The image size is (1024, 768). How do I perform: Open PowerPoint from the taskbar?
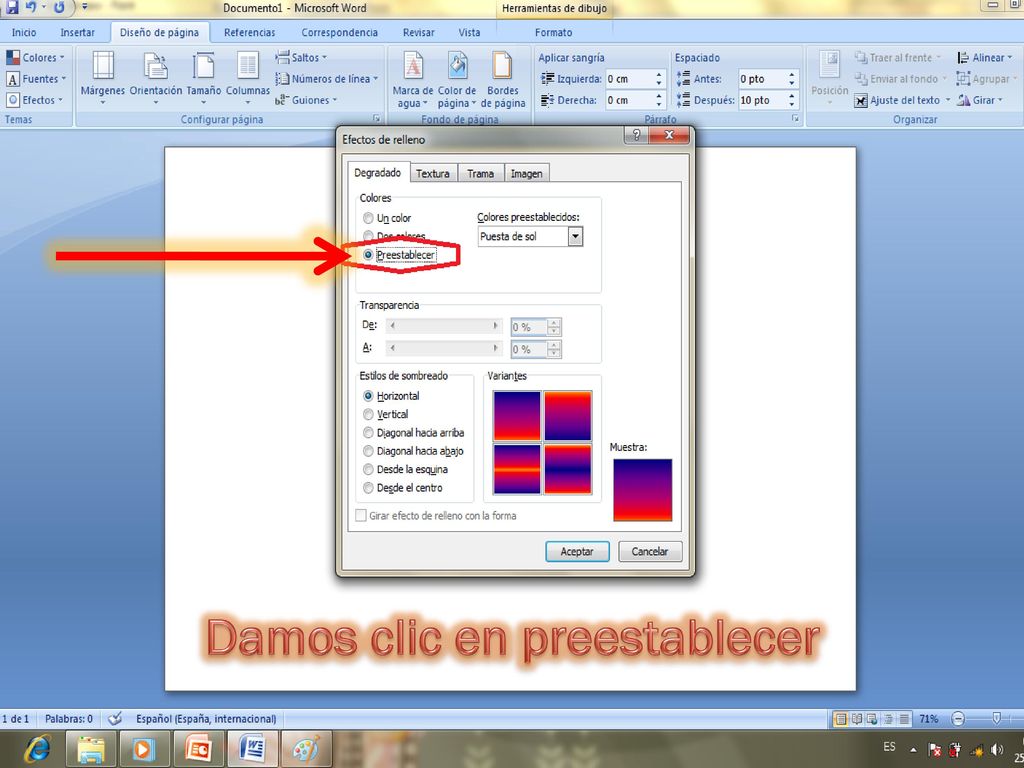click(199, 748)
